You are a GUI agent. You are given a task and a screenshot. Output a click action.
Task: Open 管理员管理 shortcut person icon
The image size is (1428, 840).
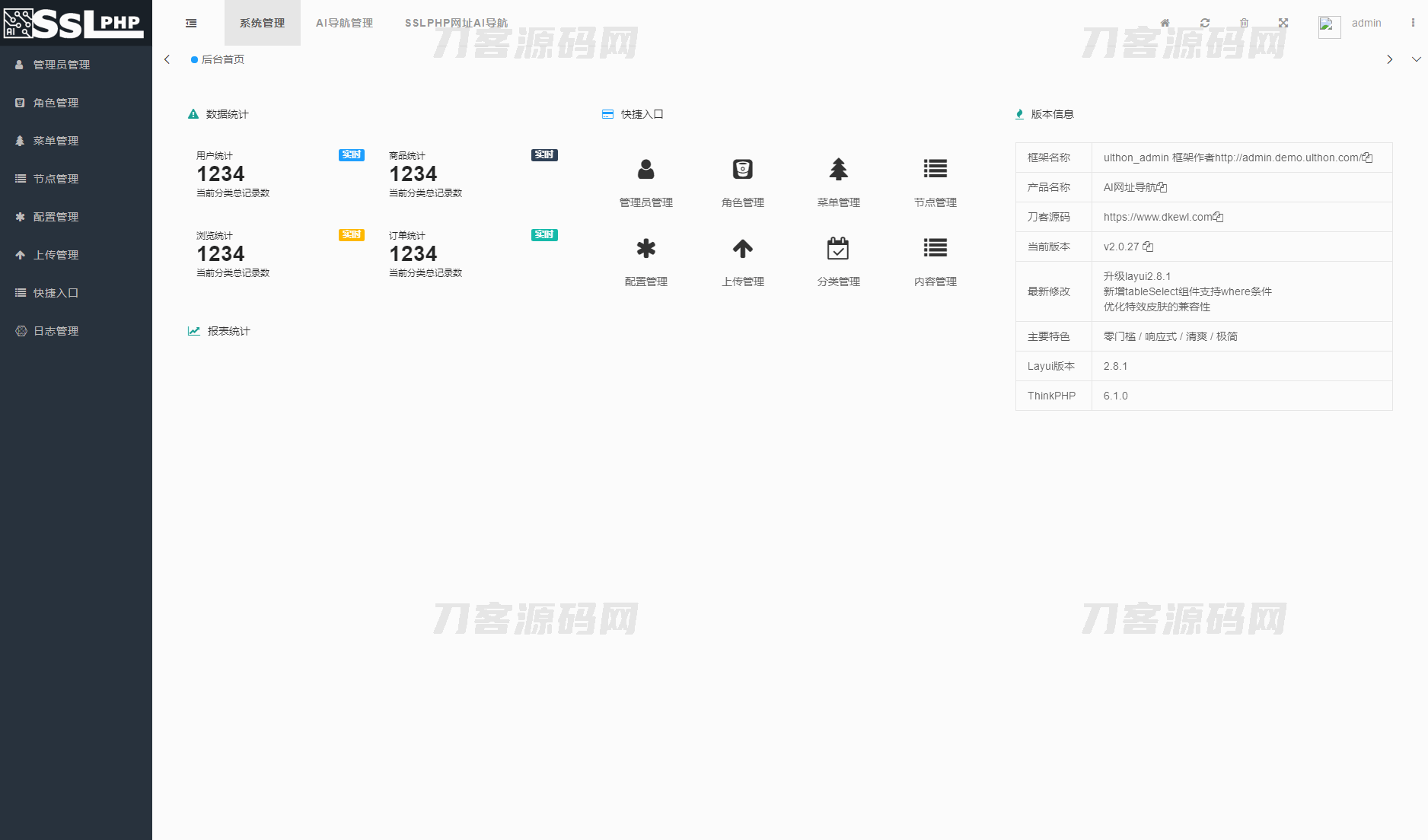click(x=645, y=169)
